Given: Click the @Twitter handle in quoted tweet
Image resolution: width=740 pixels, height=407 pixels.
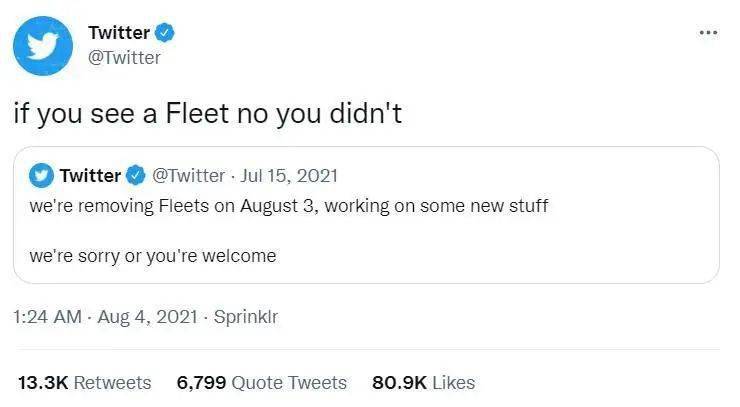Looking at the screenshot, I should tap(188, 176).
